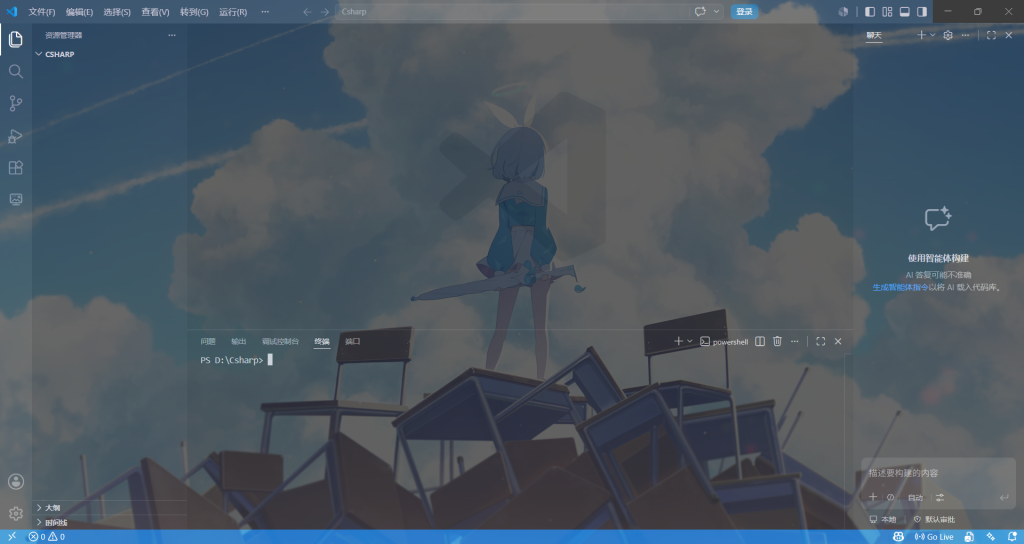The height and width of the screenshot is (544, 1024).
Task: Click the remote window indicator in status bar
Action: [x=12, y=537]
